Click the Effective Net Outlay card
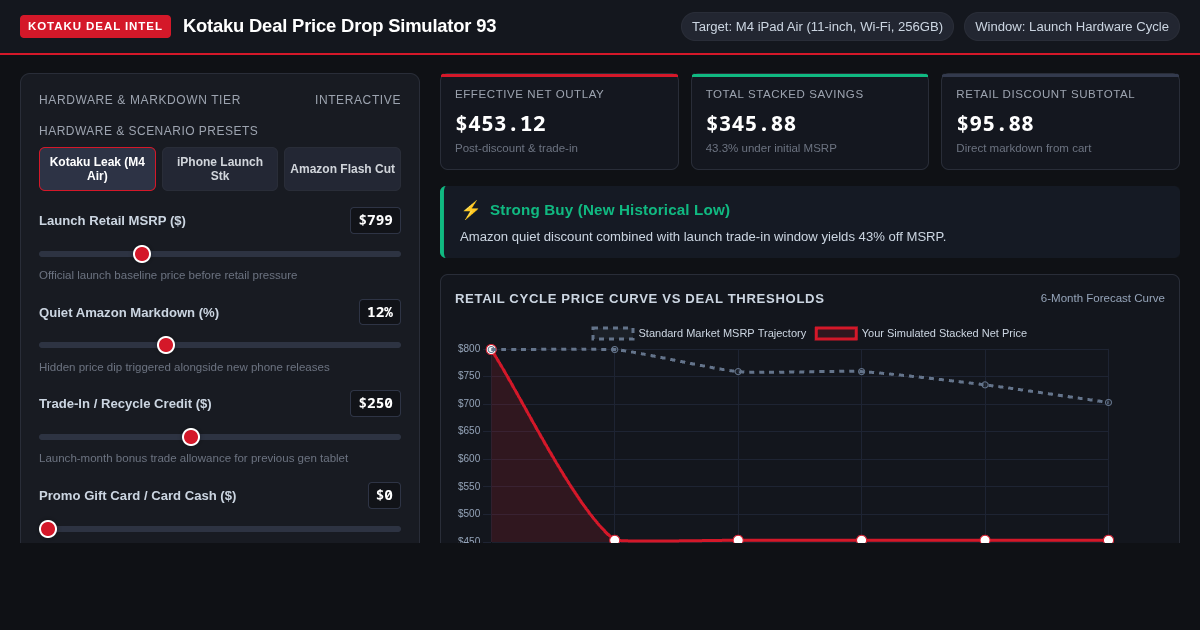The width and height of the screenshot is (1200, 630). pyautogui.click(x=559, y=122)
